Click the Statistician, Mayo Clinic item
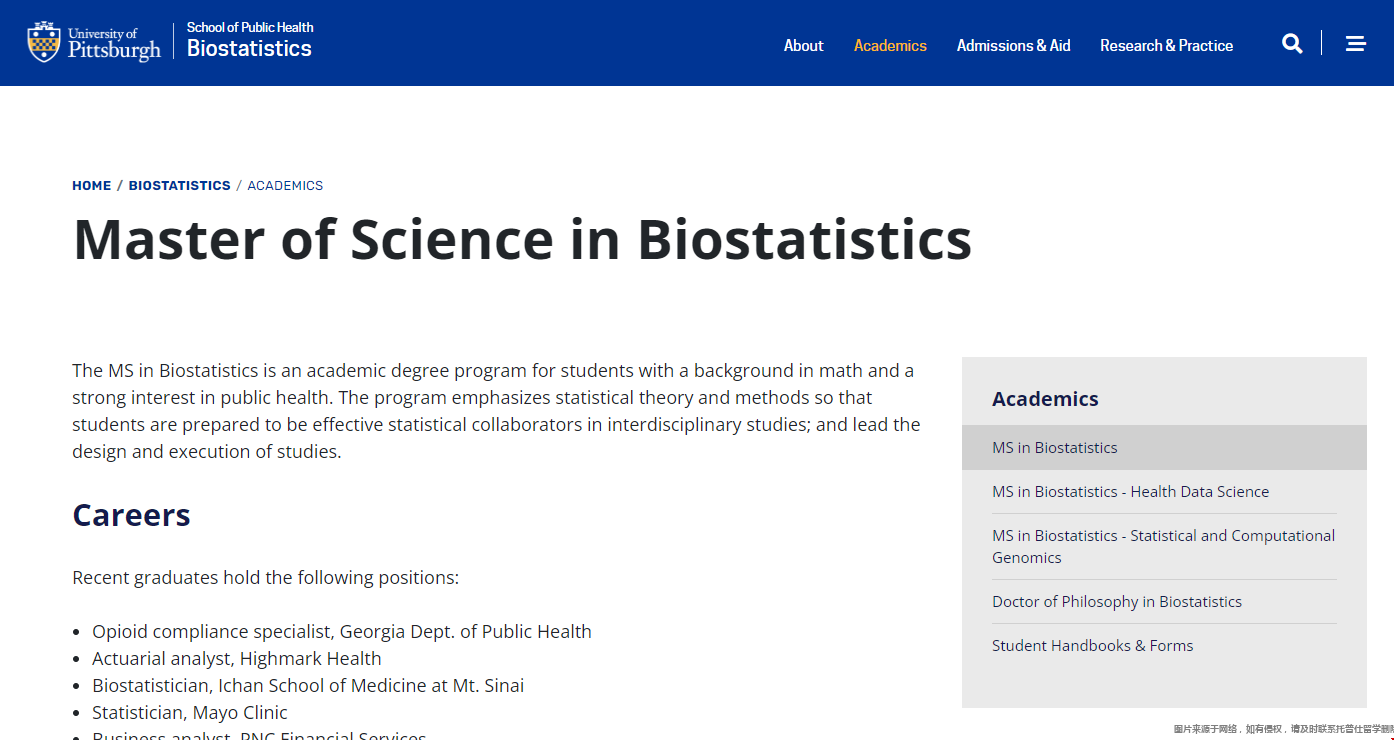The image size is (1394, 740). (189, 713)
